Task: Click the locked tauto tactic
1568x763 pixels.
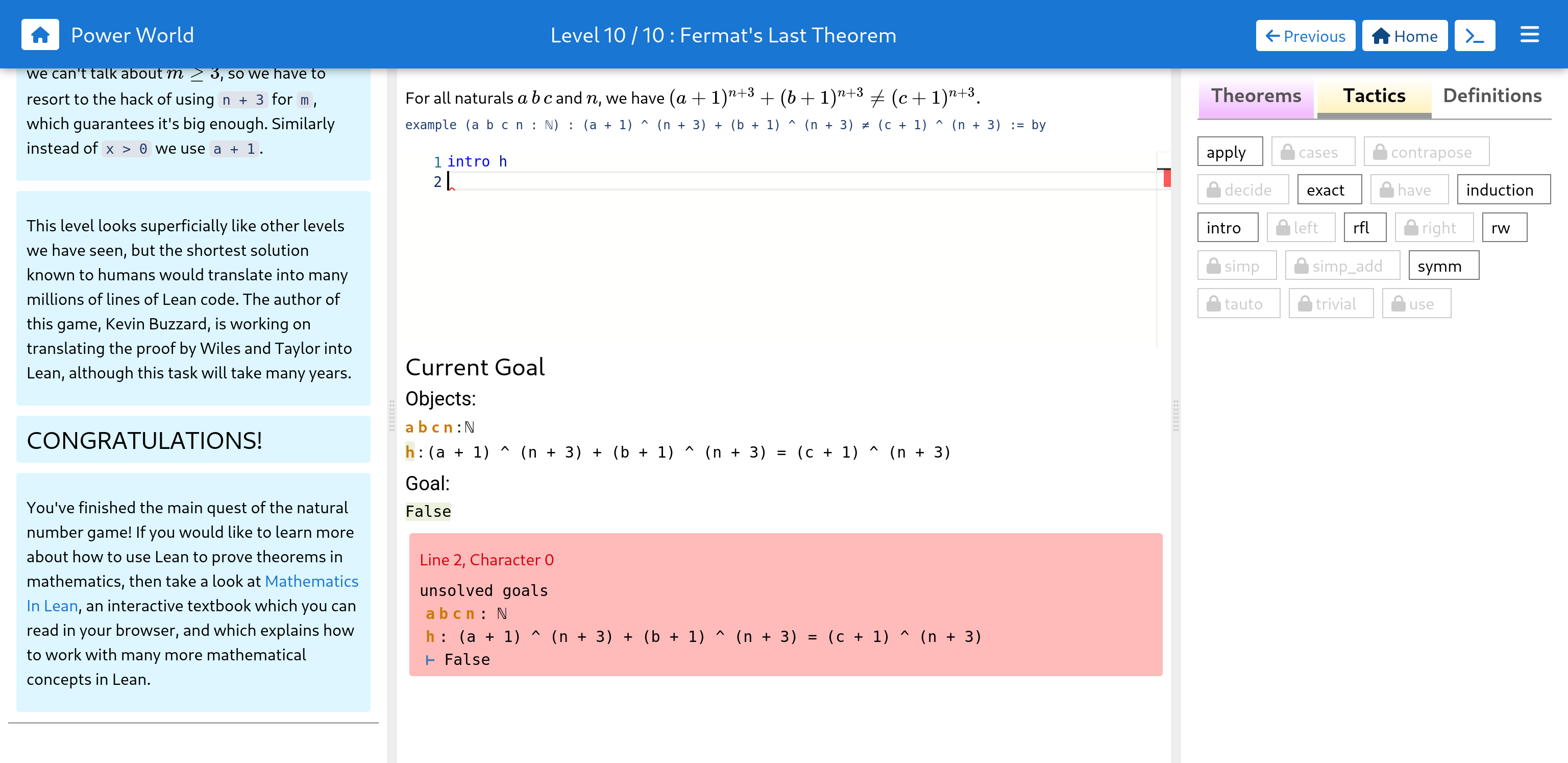Action: (1238, 304)
